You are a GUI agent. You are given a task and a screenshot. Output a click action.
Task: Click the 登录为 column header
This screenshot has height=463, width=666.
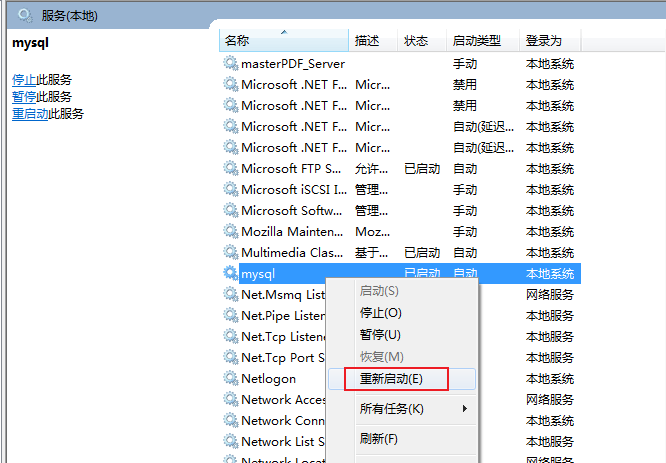pos(550,41)
